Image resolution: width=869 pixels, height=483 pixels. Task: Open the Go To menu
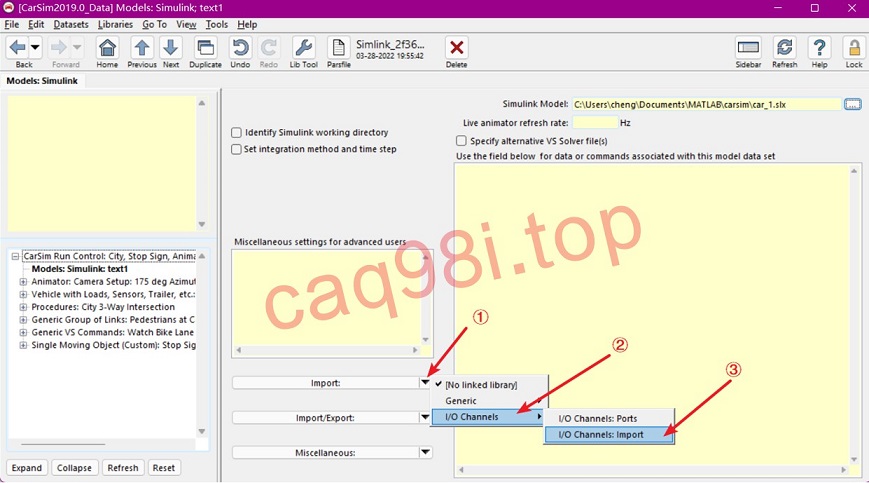tap(154, 24)
